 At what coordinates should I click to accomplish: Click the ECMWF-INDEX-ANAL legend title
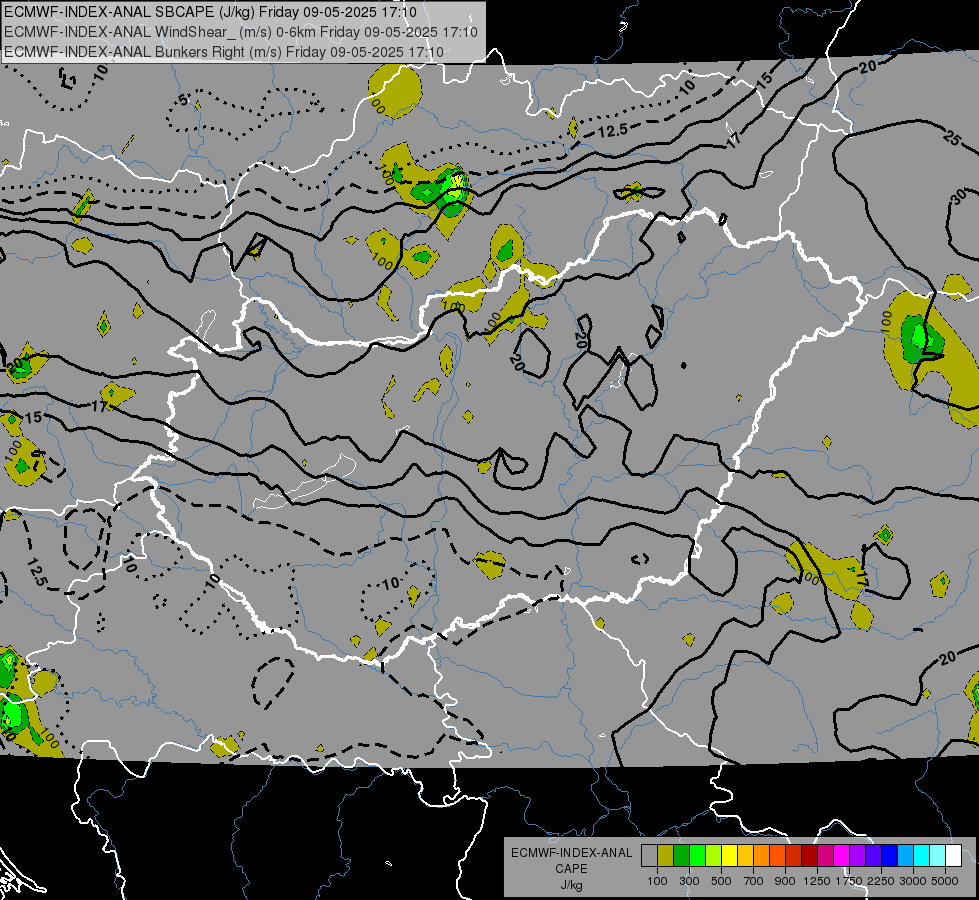tap(571, 853)
